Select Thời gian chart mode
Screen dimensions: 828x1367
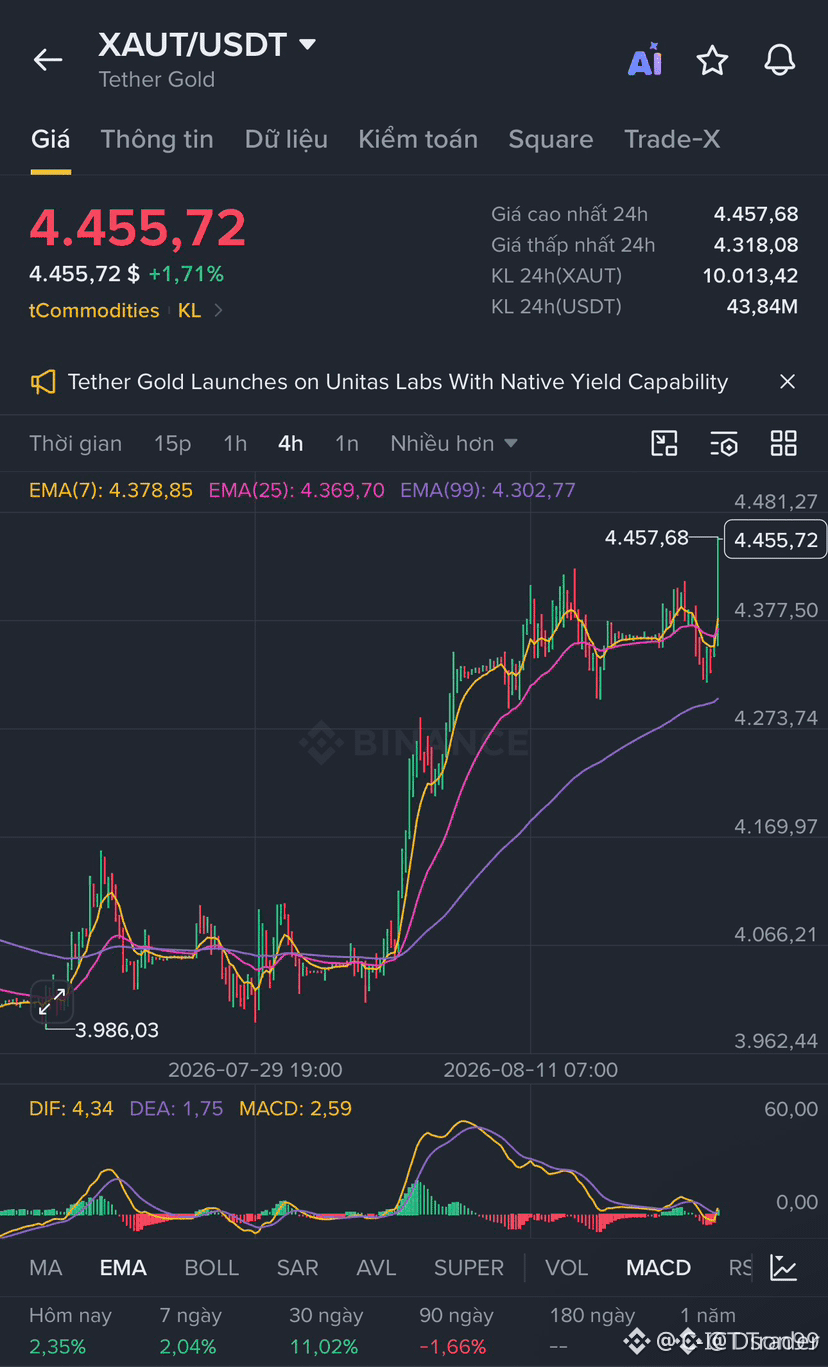tap(76, 443)
